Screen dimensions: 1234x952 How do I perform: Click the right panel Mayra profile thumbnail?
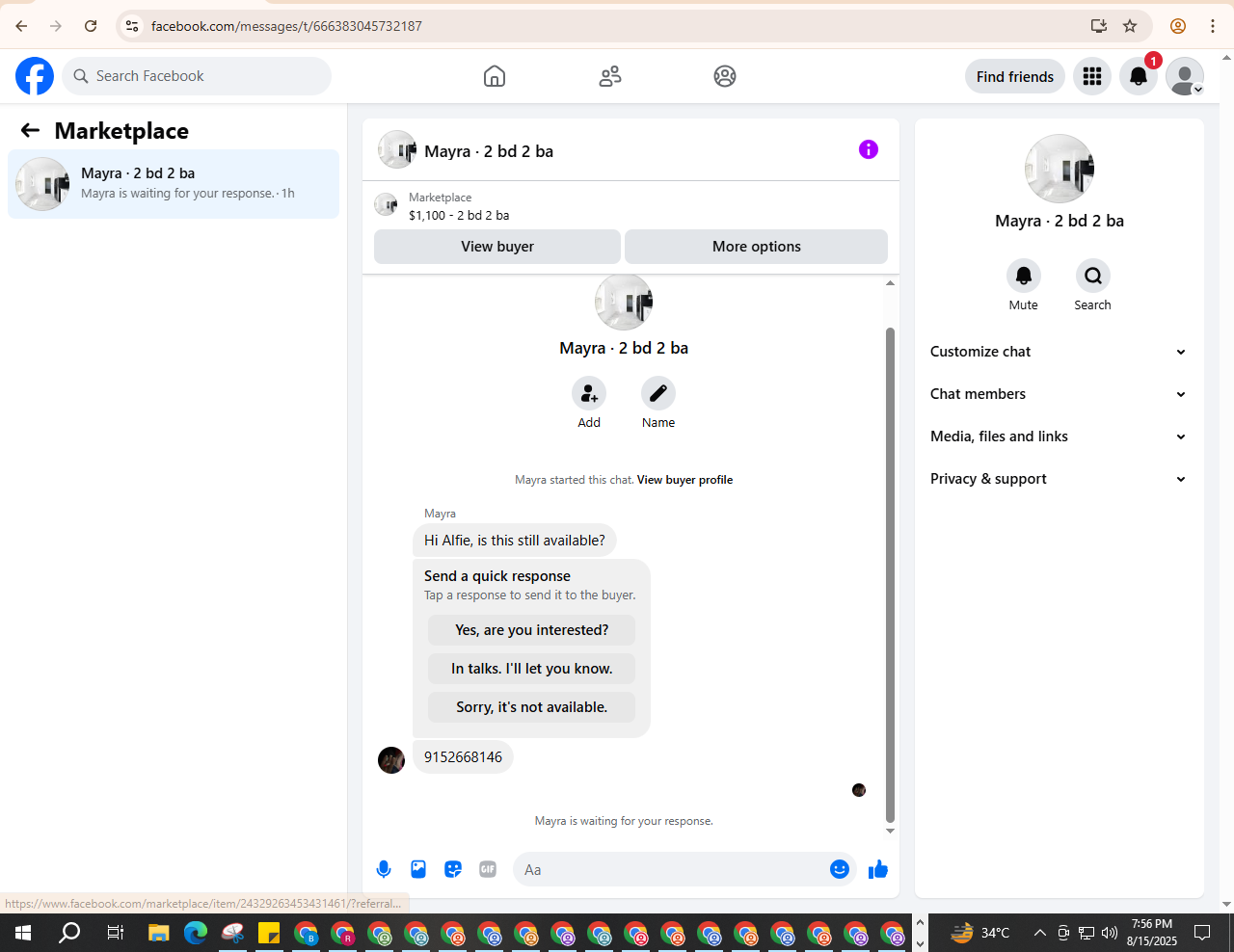1060,169
